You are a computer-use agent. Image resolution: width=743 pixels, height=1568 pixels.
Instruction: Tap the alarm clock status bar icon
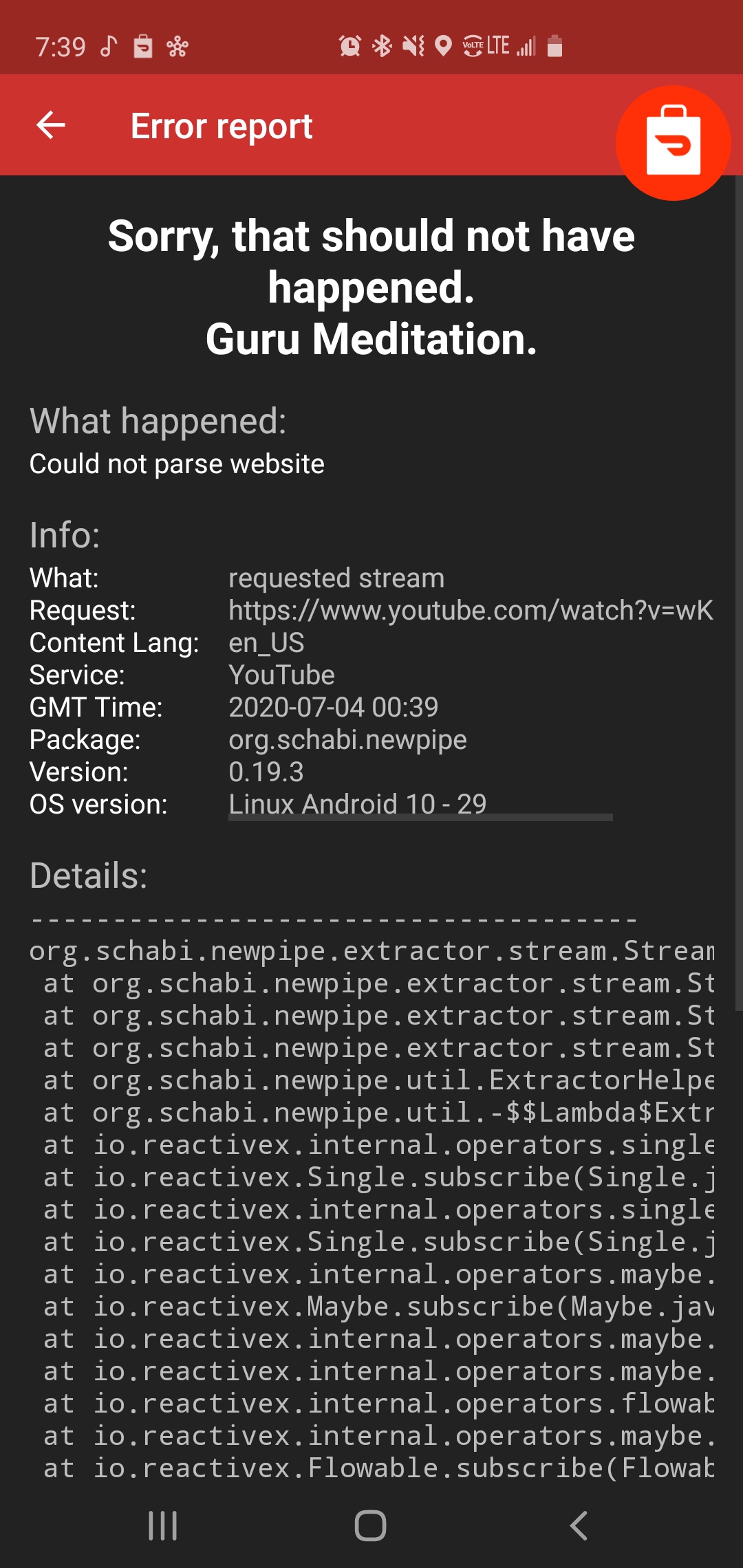[350, 46]
